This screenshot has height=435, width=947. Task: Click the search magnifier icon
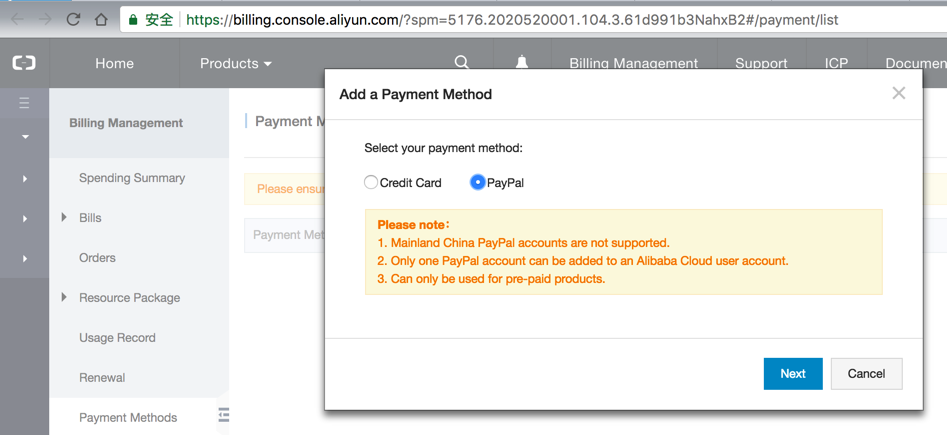click(461, 62)
